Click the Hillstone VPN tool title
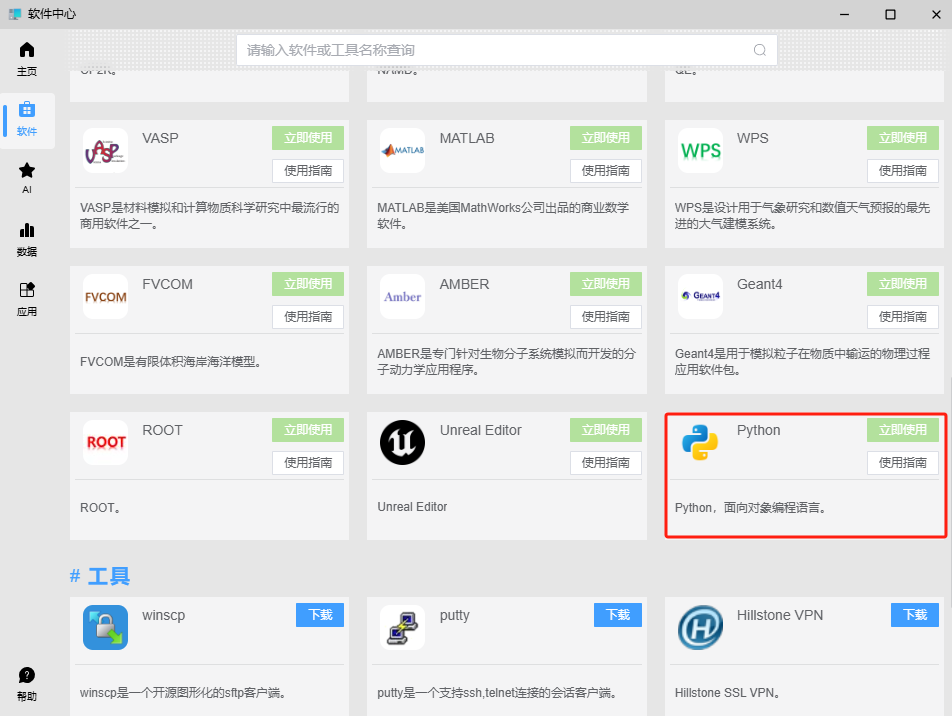The width and height of the screenshot is (952, 716). coord(780,615)
